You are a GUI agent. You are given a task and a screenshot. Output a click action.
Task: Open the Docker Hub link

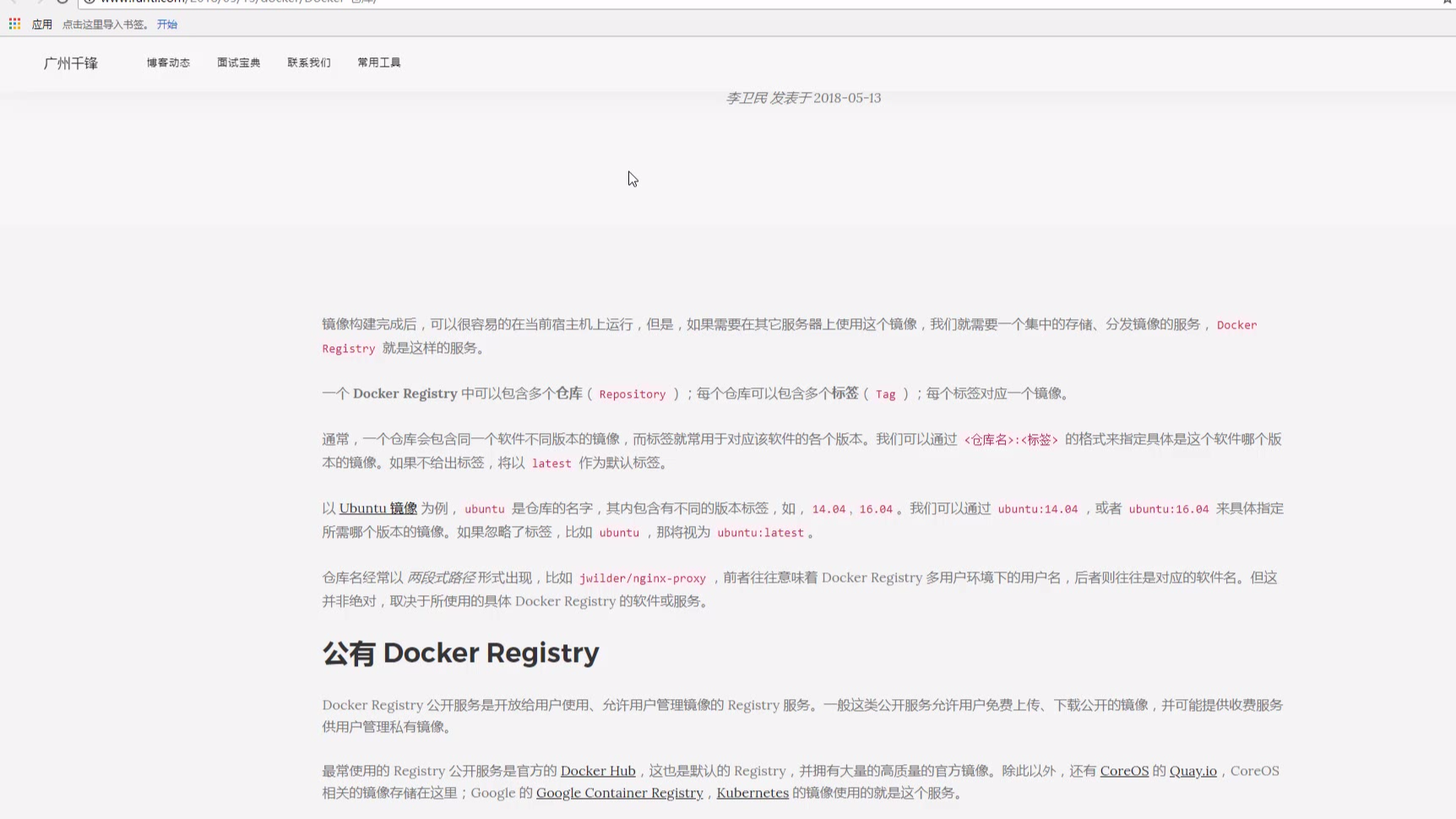point(597,771)
